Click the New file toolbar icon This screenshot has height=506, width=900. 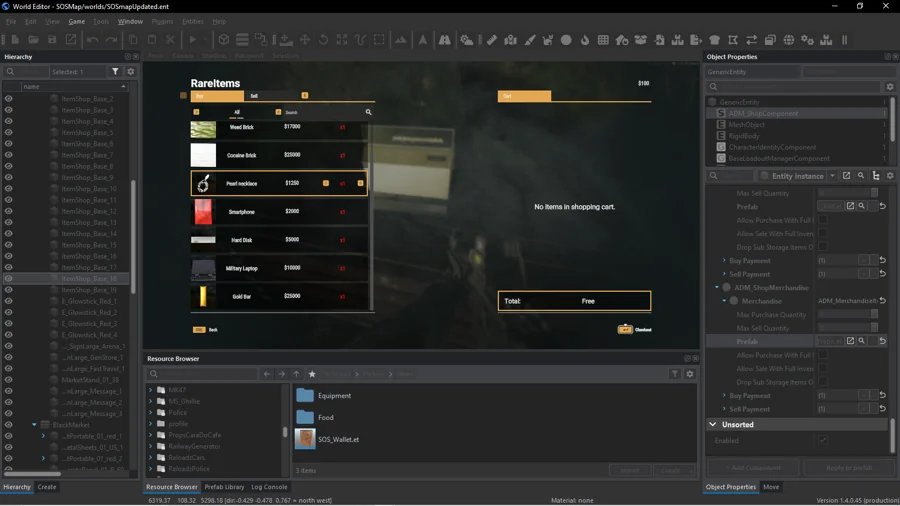coord(15,40)
